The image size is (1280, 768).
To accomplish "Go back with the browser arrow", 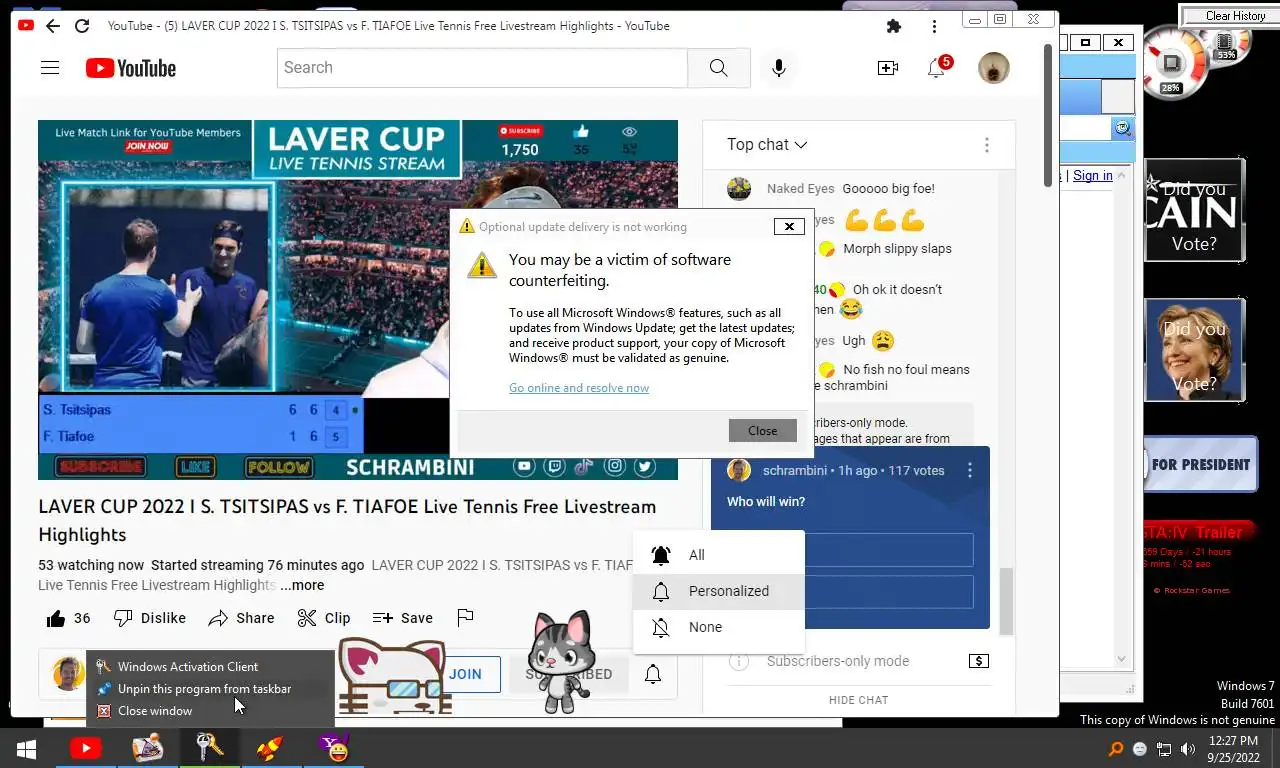I will pos(52,26).
